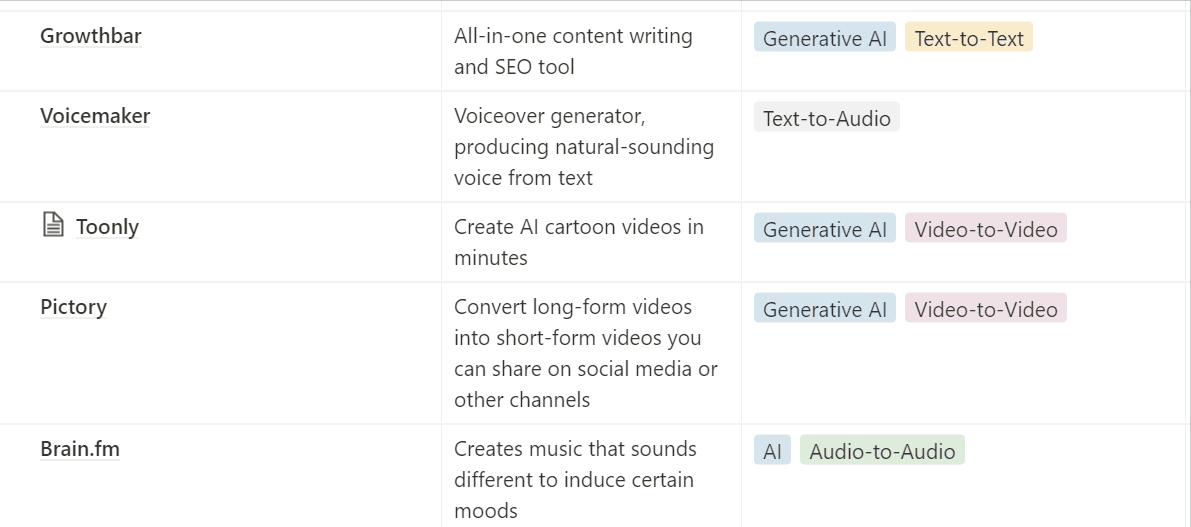Select Growthbar's Generative AI tag
The height and width of the screenshot is (527, 1191).
pos(824,37)
